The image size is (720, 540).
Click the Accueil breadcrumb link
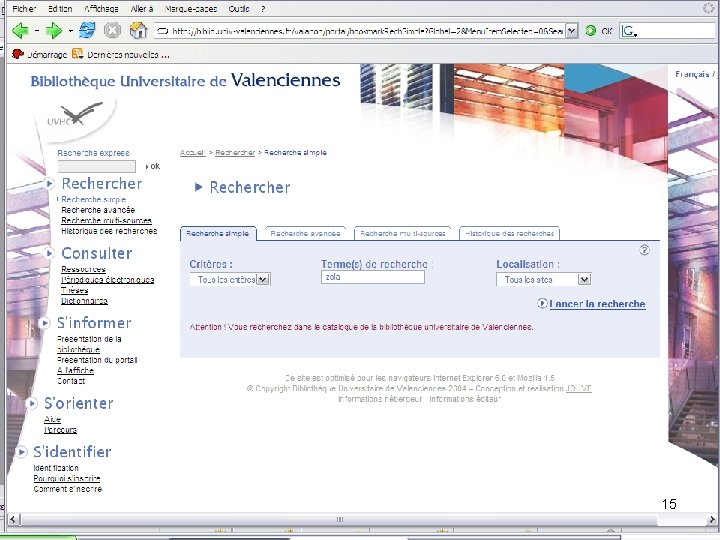(192, 152)
